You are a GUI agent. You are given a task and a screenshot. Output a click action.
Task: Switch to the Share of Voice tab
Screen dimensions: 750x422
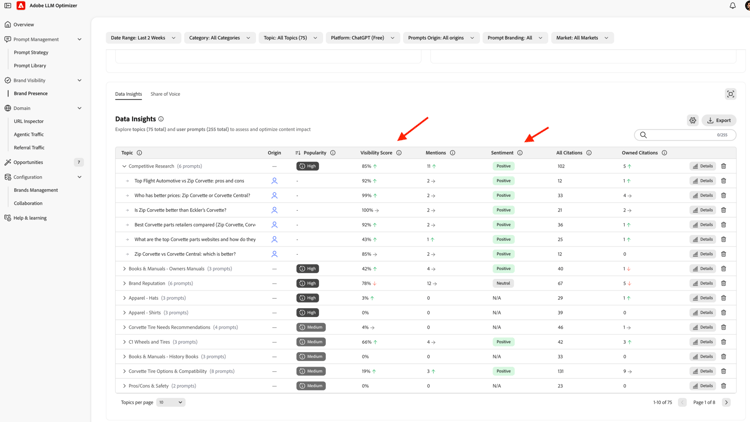point(165,94)
